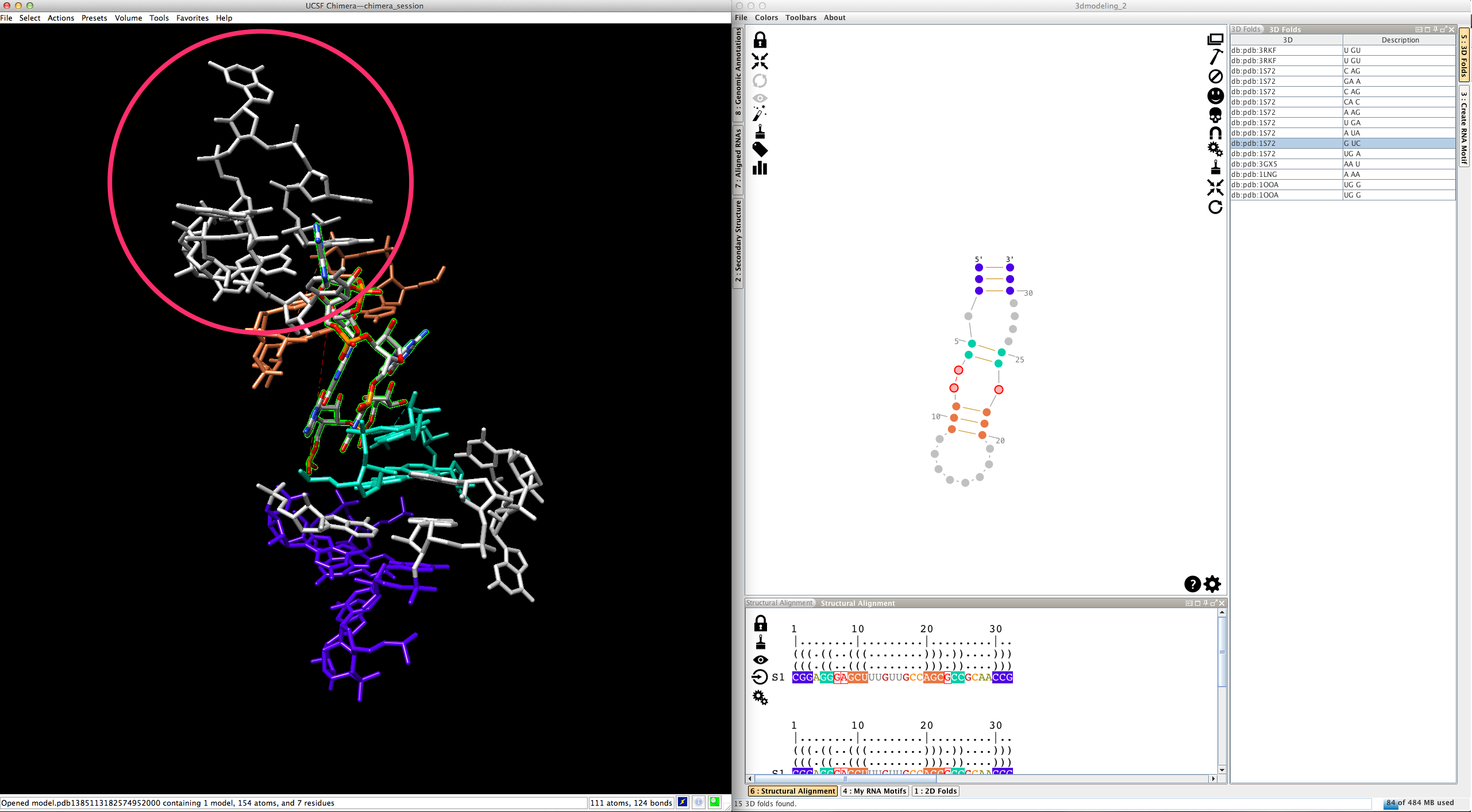Toggle the lock in the Structural Alignment panel
This screenshot has height=812, width=1472.
tap(760, 623)
